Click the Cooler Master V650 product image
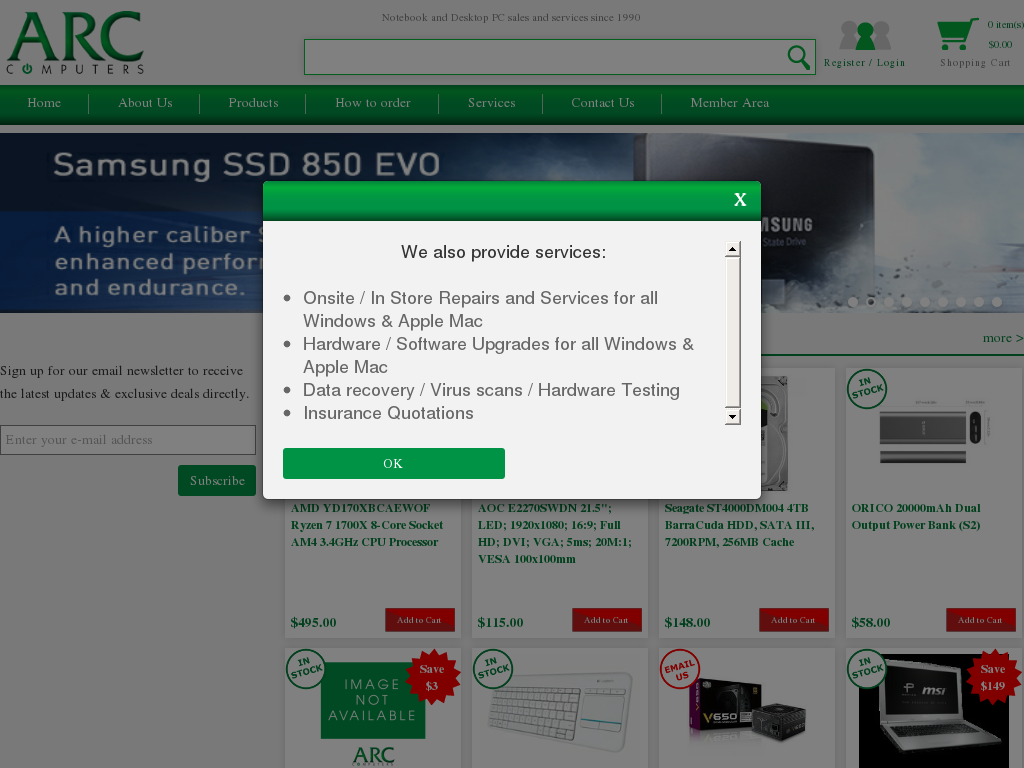This screenshot has width=1024, height=768. click(x=748, y=713)
